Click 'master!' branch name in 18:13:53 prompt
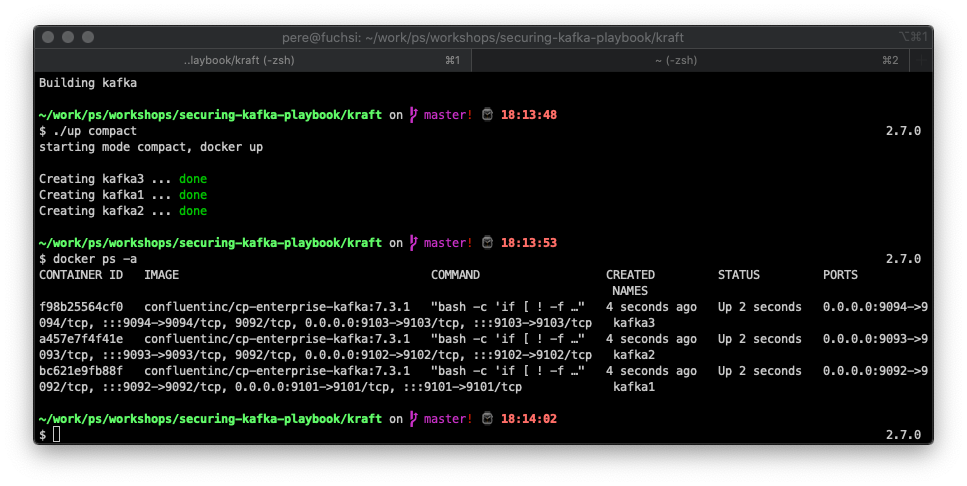The image size is (967, 486). (x=448, y=243)
